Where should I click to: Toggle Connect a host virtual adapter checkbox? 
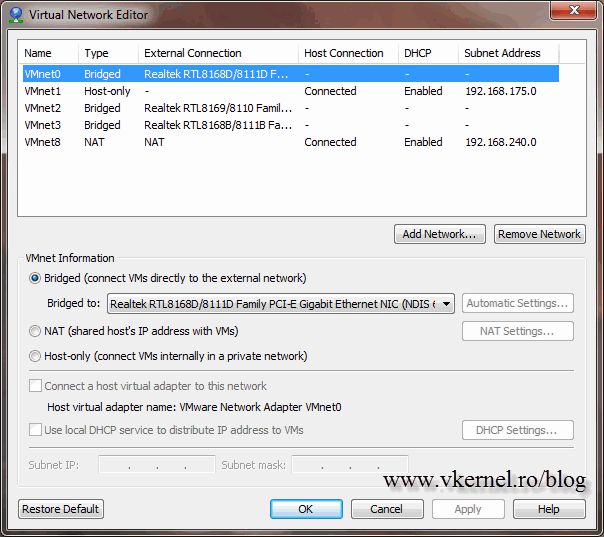click(35, 386)
